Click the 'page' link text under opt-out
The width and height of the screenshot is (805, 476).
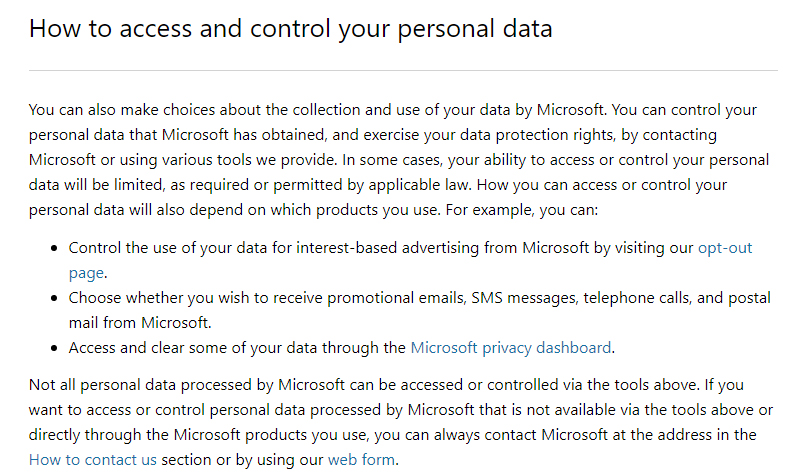[86, 273]
